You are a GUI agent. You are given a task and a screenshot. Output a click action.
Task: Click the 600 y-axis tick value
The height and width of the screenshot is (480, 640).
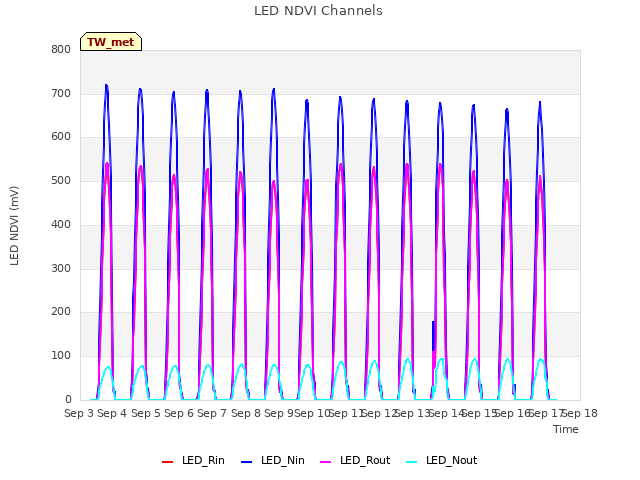point(61,137)
